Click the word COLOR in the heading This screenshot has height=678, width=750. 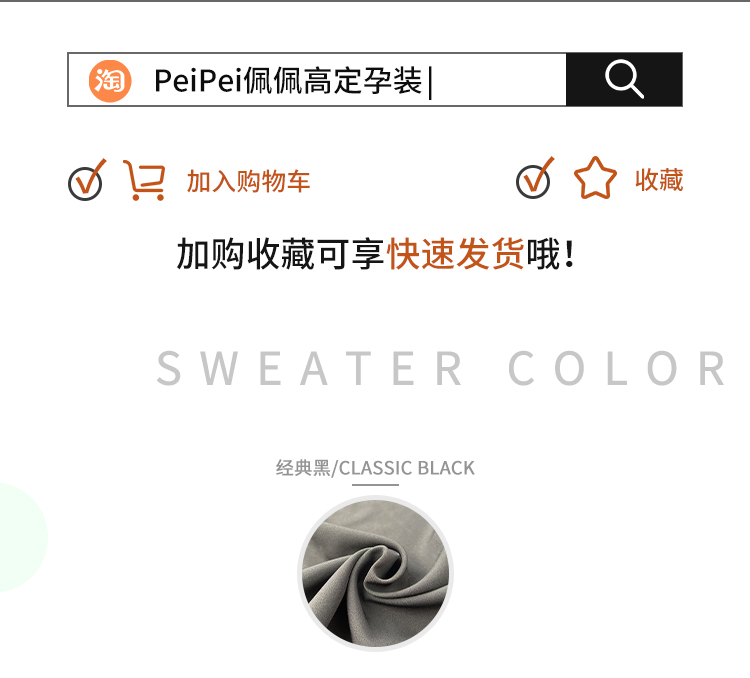tap(617, 368)
